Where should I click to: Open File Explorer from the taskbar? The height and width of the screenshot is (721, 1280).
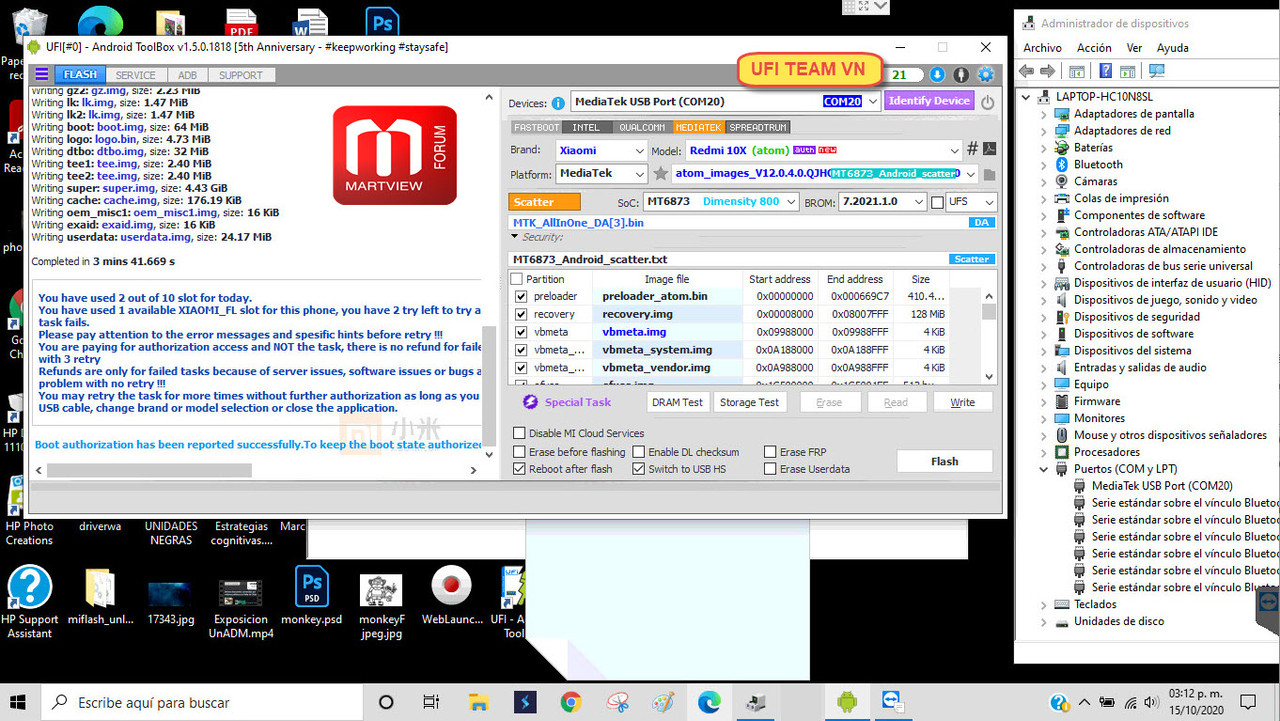pos(479,702)
